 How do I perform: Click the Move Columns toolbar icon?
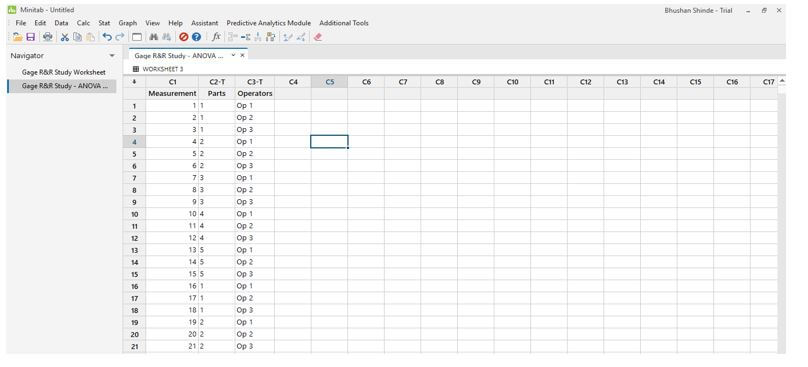click(x=271, y=37)
